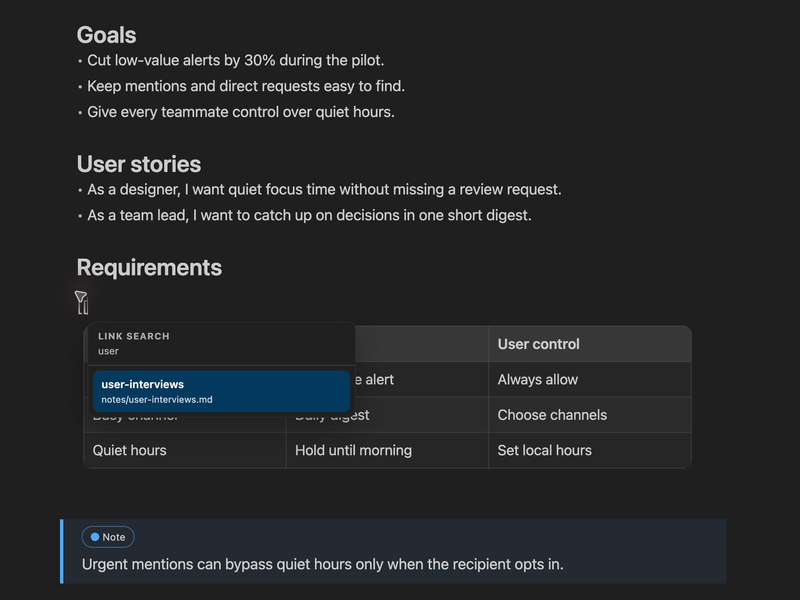Image resolution: width=800 pixels, height=600 pixels.
Task: Select the user-interviews link search result
Action: click(x=221, y=391)
